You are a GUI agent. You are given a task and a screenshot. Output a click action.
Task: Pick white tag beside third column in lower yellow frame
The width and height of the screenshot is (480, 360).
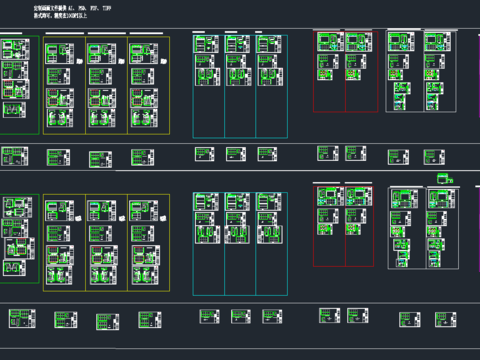click(x=163, y=218)
